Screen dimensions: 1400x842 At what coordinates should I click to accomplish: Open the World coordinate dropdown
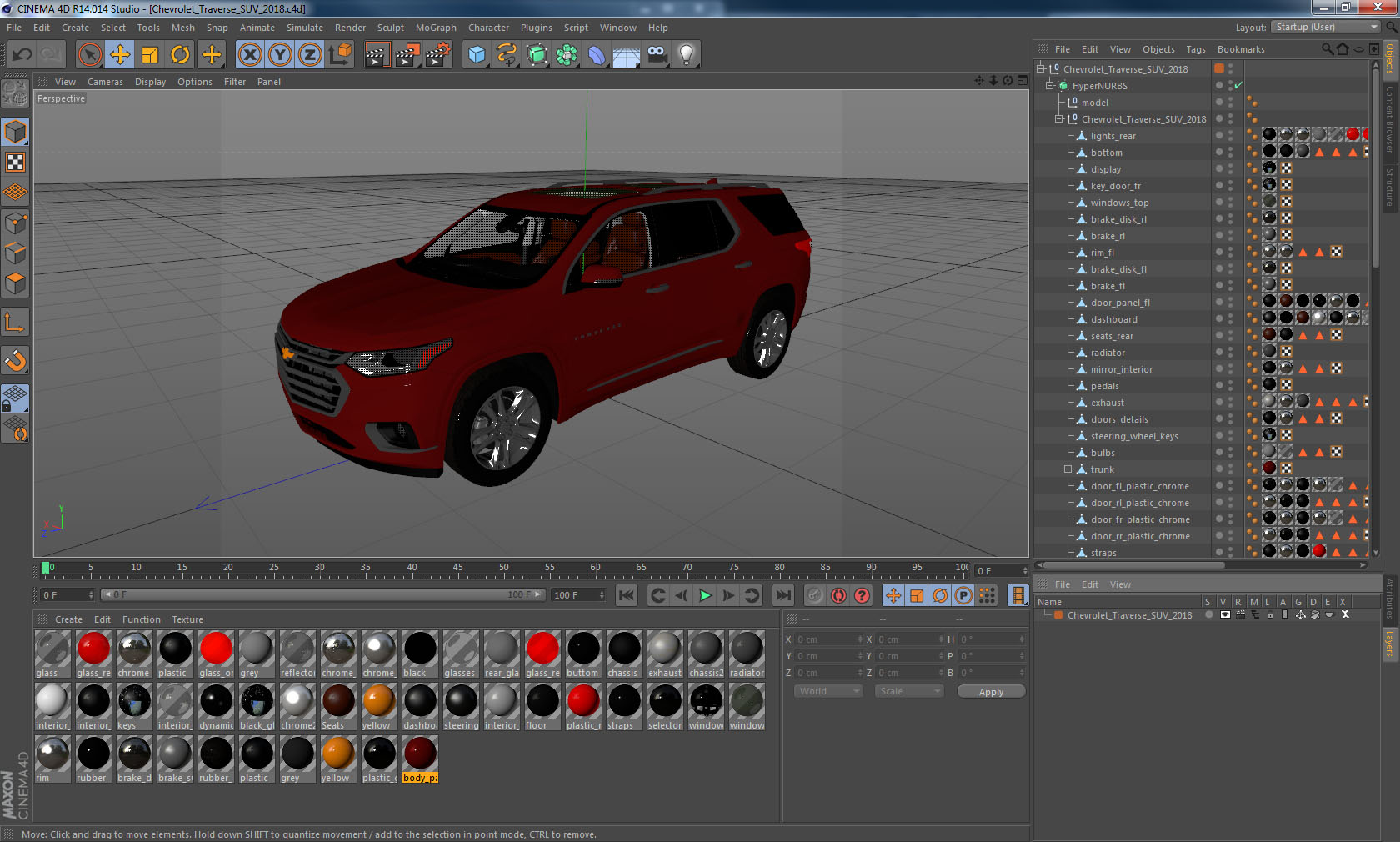click(x=827, y=691)
